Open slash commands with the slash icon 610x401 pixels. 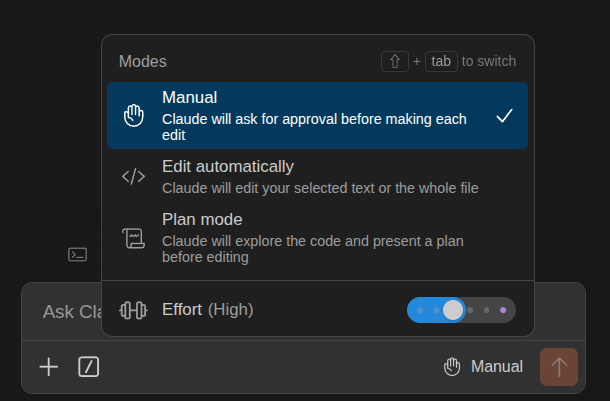point(89,367)
